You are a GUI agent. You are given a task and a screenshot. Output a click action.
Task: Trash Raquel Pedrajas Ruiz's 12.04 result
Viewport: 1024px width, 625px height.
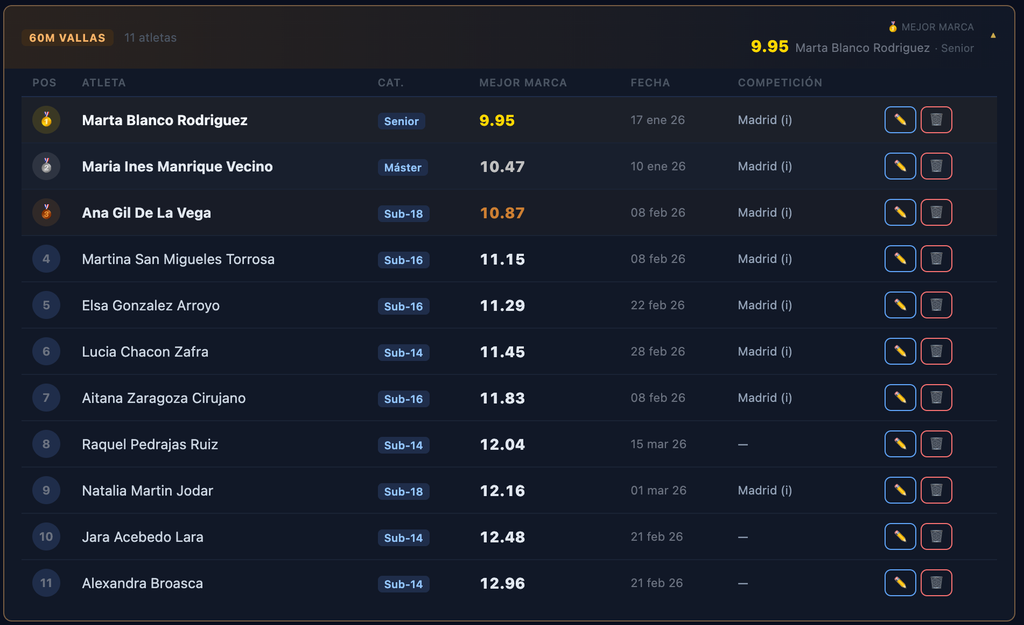[936, 444]
